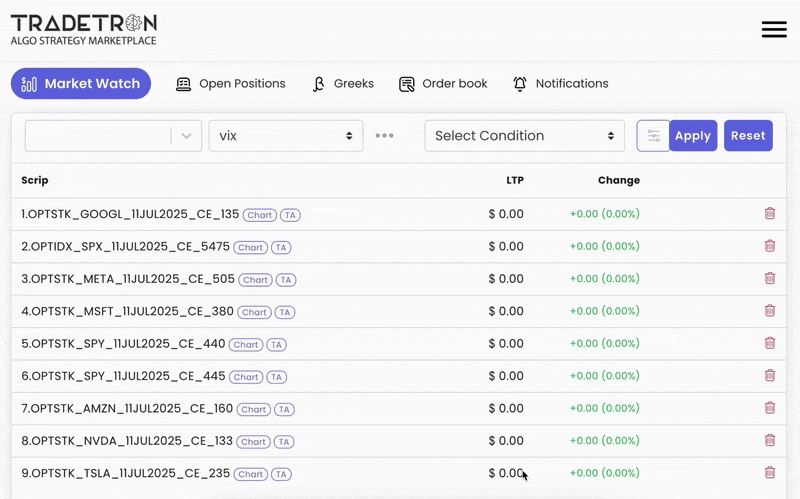Open Chart for GOOGL_11JUL2025_CE_135
Viewport: 800px width, 499px height.
coord(260,215)
